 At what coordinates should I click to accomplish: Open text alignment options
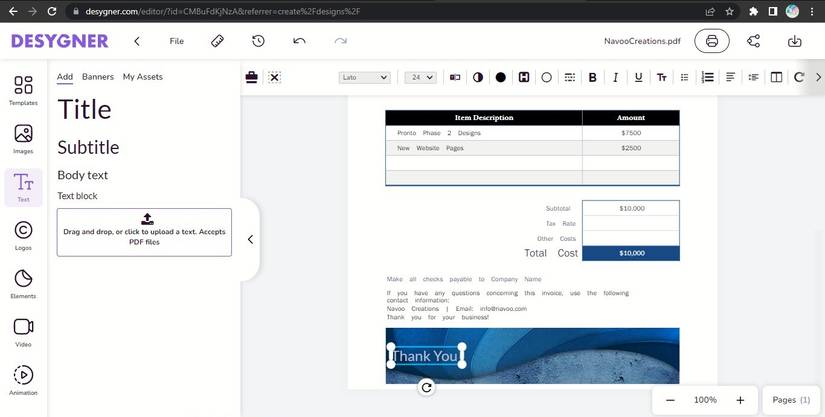730,77
